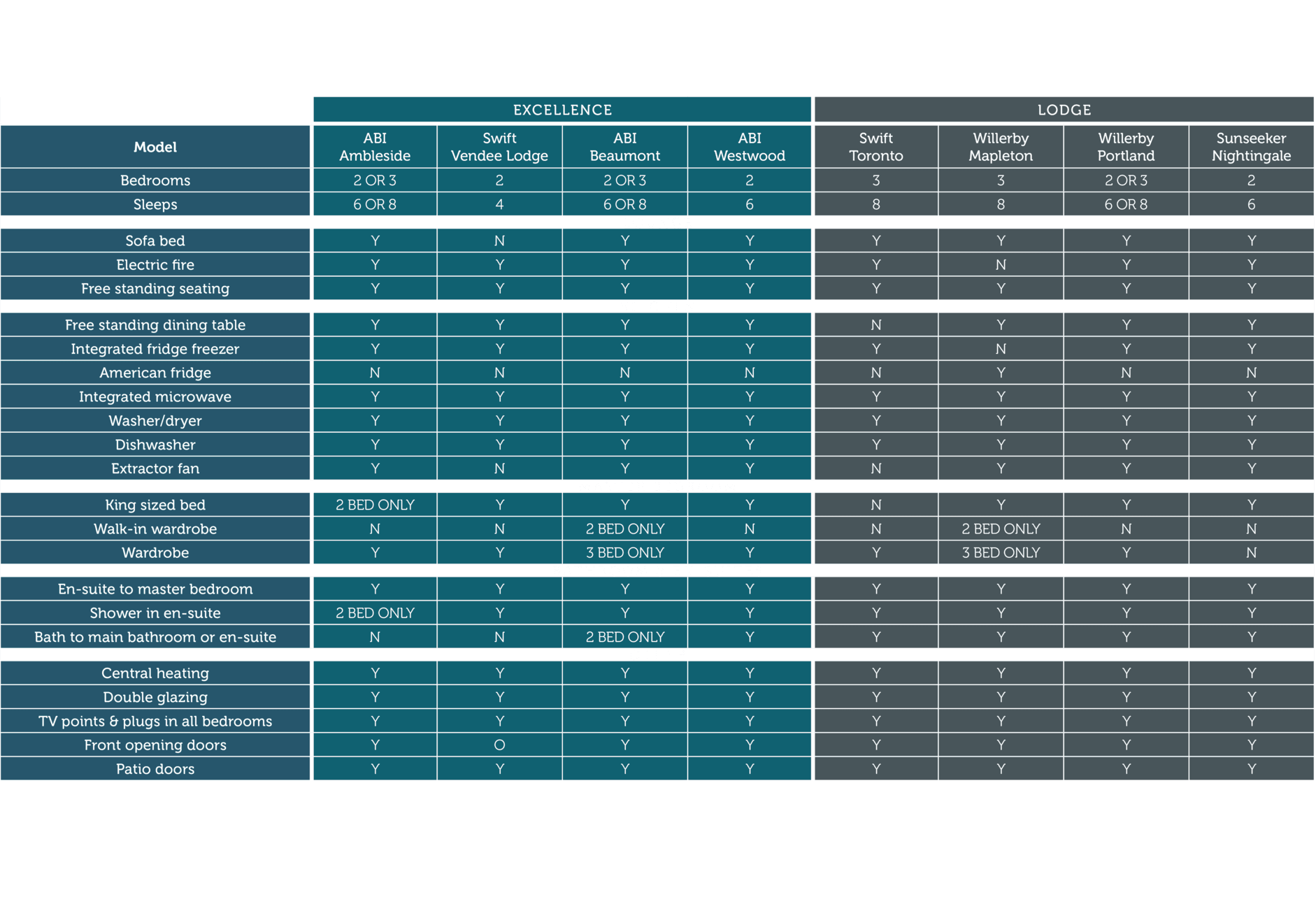The width and height of the screenshot is (1316, 897).
Task: Select the Bath to main bathroom label
Action: (x=155, y=637)
